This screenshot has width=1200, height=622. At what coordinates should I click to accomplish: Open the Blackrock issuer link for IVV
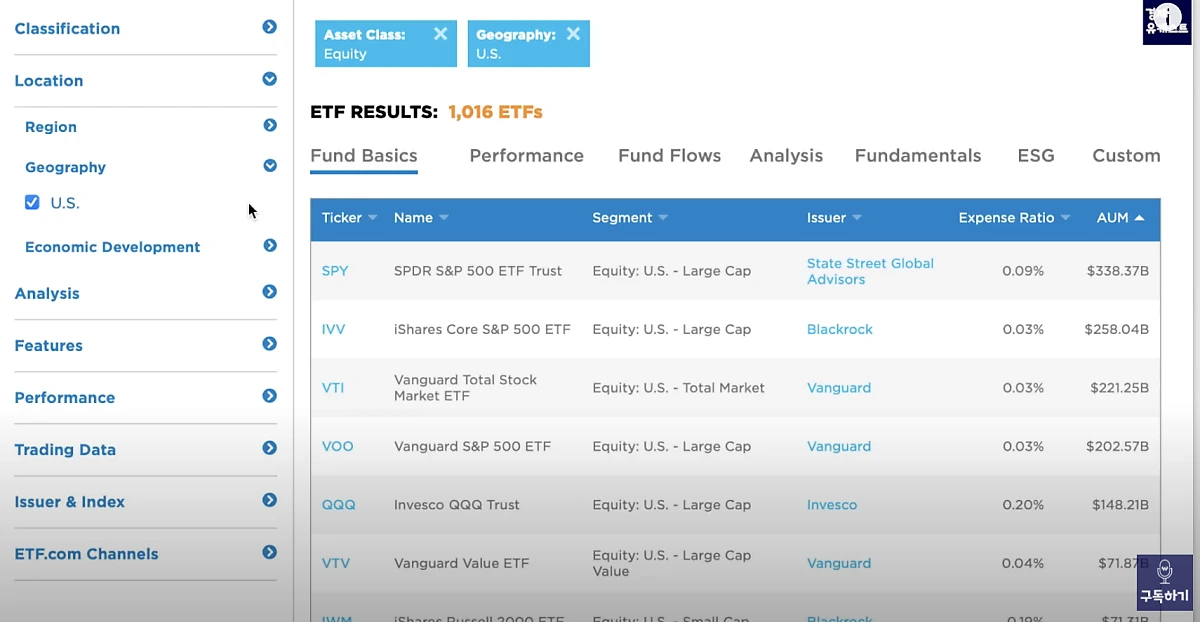(840, 329)
